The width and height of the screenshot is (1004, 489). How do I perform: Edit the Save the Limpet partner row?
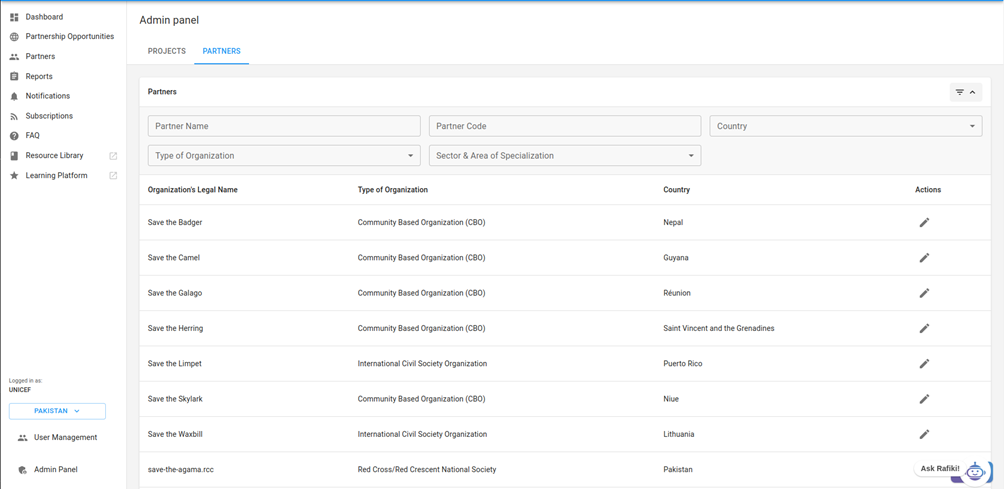(924, 364)
